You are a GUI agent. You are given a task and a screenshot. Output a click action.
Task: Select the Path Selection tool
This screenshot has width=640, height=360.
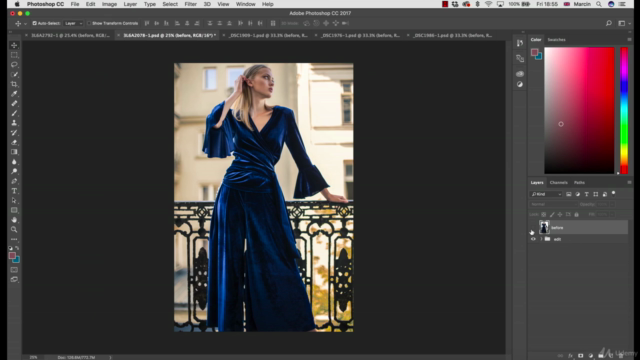14,200
